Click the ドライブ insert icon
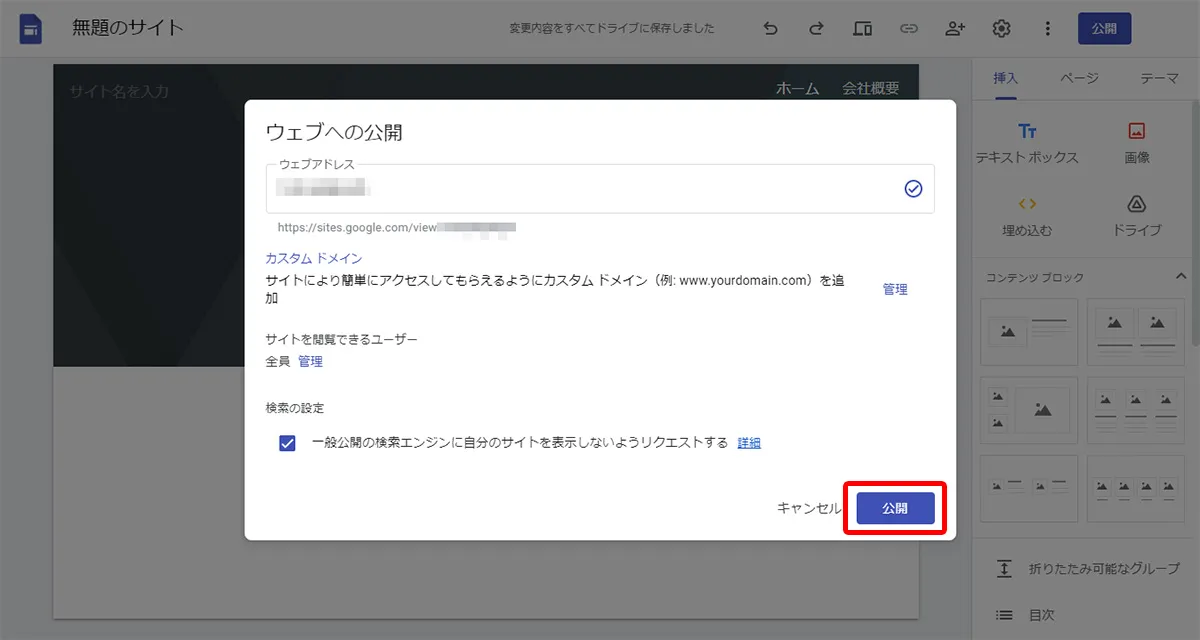This screenshot has width=1200, height=640. point(1136,206)
